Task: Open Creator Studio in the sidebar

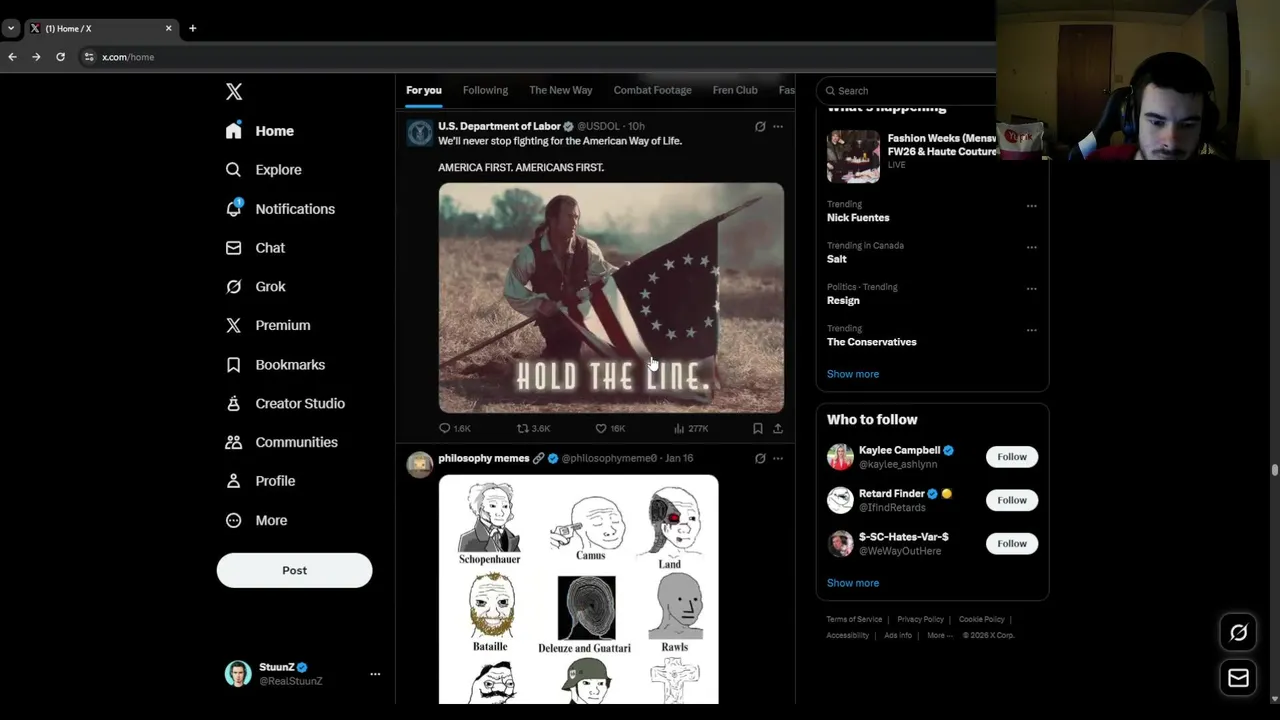Action: click(285, 404)
